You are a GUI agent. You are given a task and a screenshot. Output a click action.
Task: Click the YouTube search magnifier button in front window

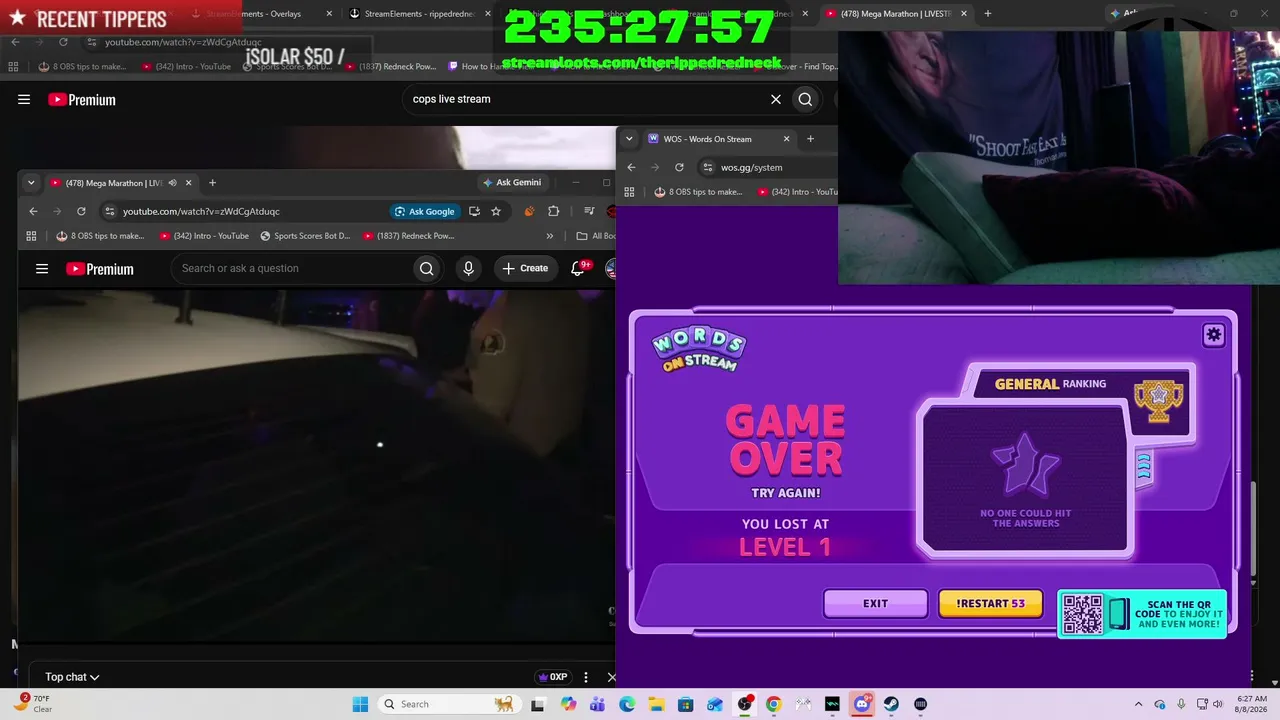tap(427, 268)
